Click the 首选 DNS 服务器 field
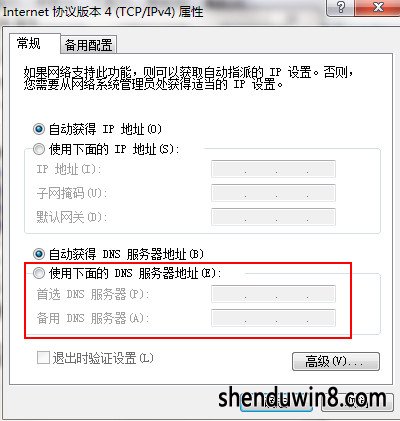Viewport: 400px width, 421px height. pyautogui.click(x=273, y=294)
